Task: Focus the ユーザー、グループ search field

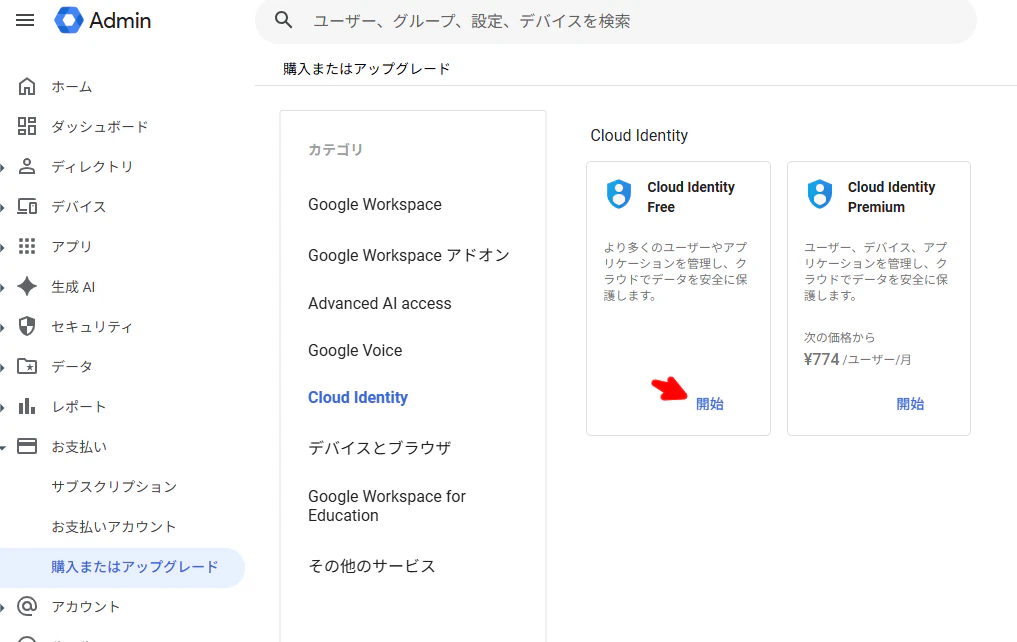Action: click(x=616, y=21)
